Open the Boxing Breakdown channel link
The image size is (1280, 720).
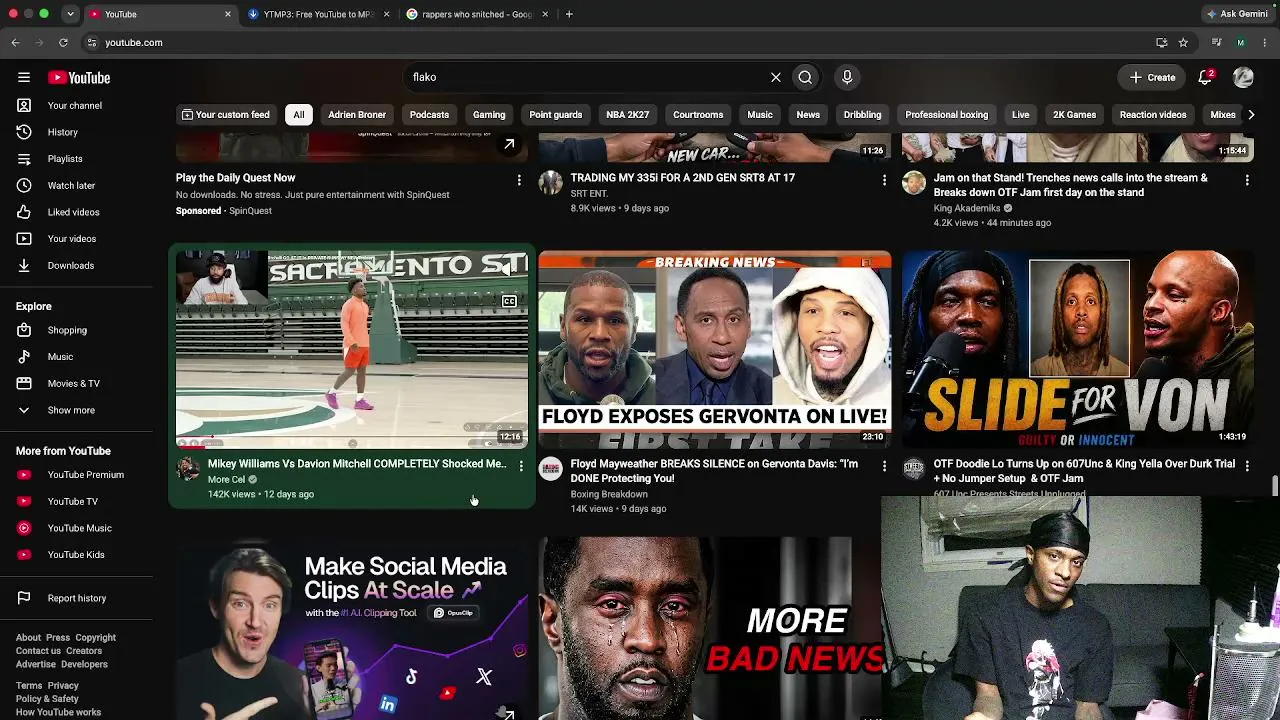pyautogui.click(x=609, y=494)
